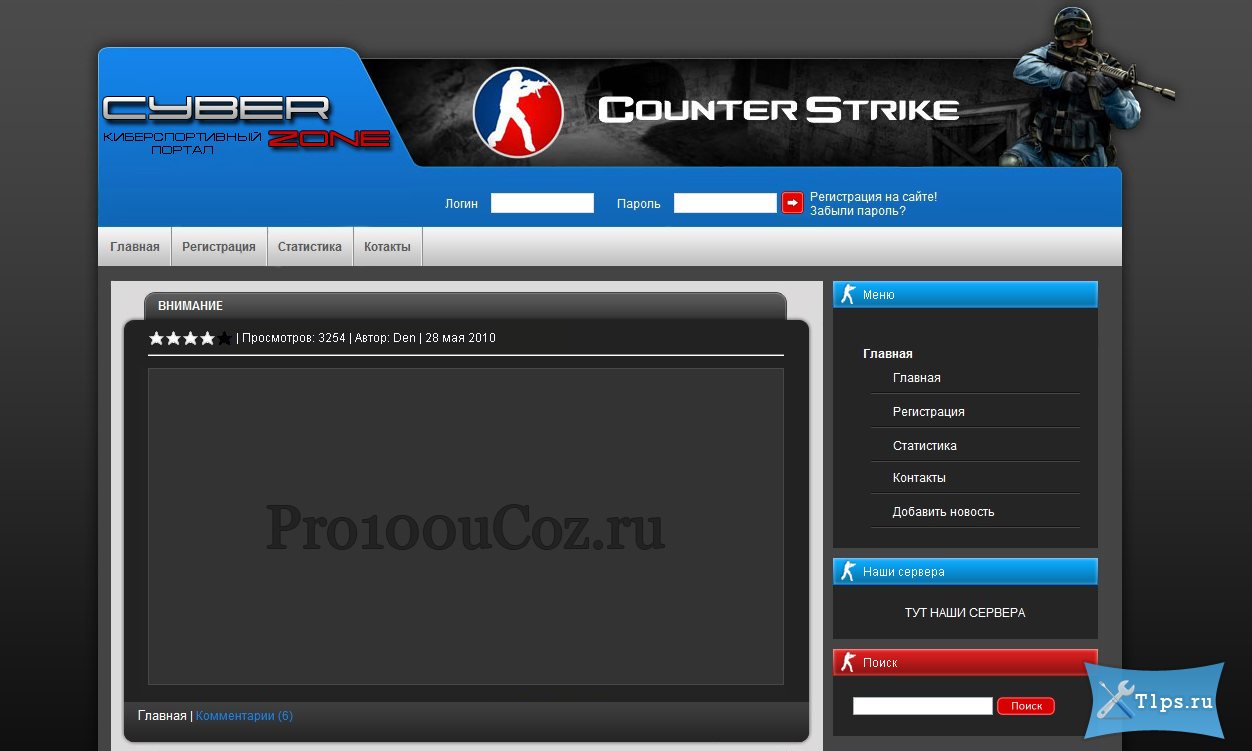Click the Просмотров: 3254 view count
Image resolution: width=1252 pixels, height=751 pixels.
(294, 338)
